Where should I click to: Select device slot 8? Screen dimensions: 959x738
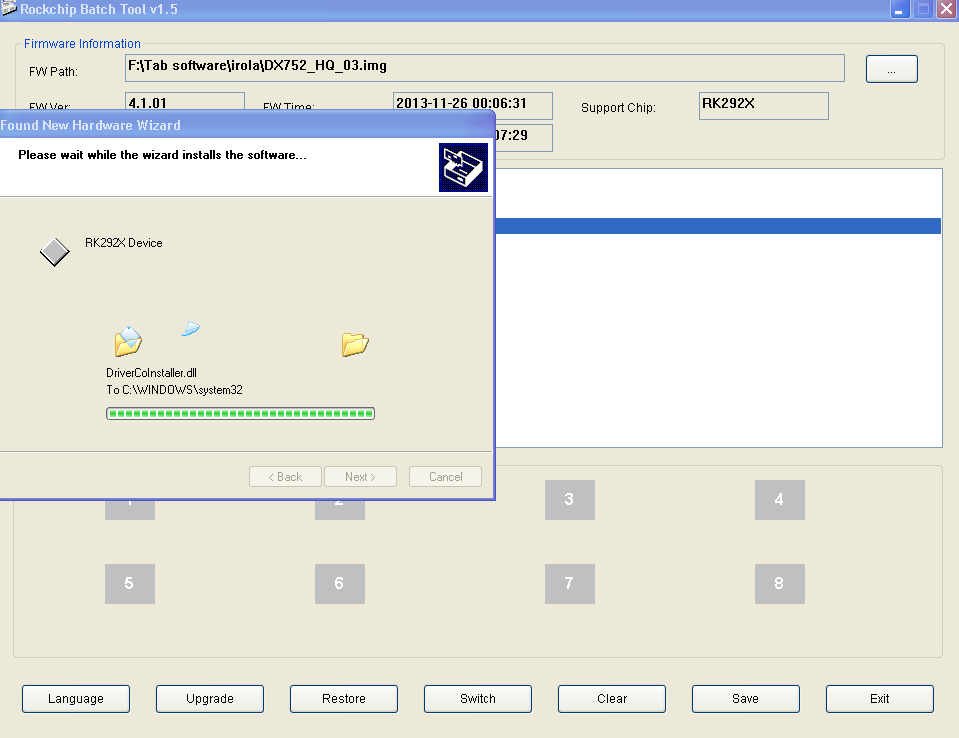[779, 583]
